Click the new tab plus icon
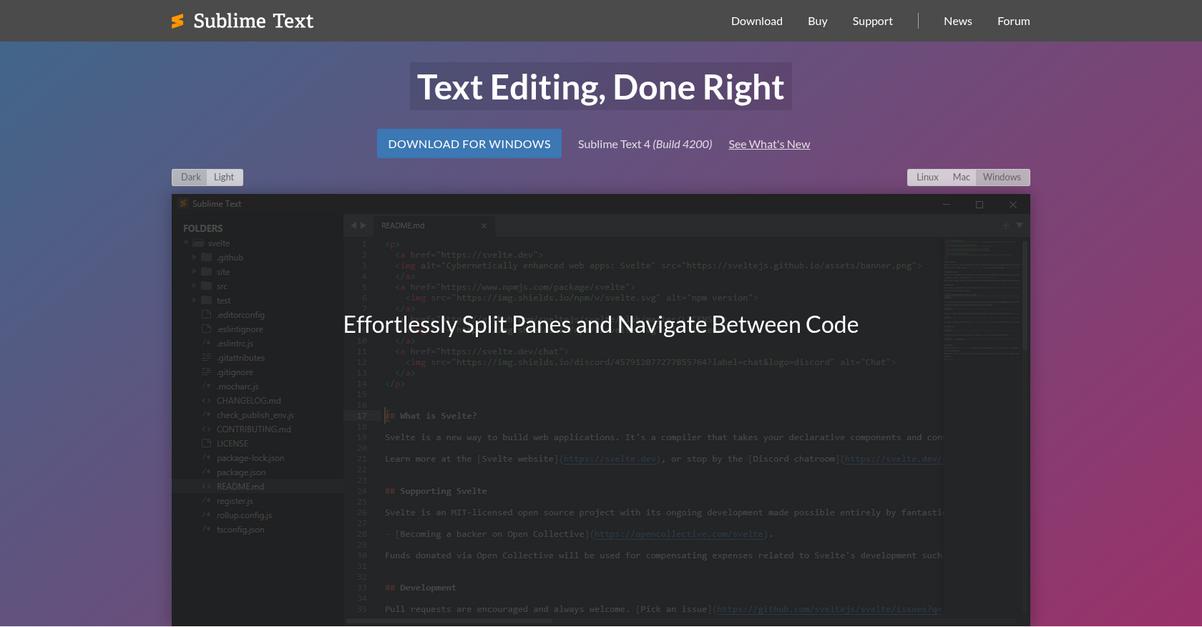Viewport: 1202px width, 627px height. tap(1006, 226)
